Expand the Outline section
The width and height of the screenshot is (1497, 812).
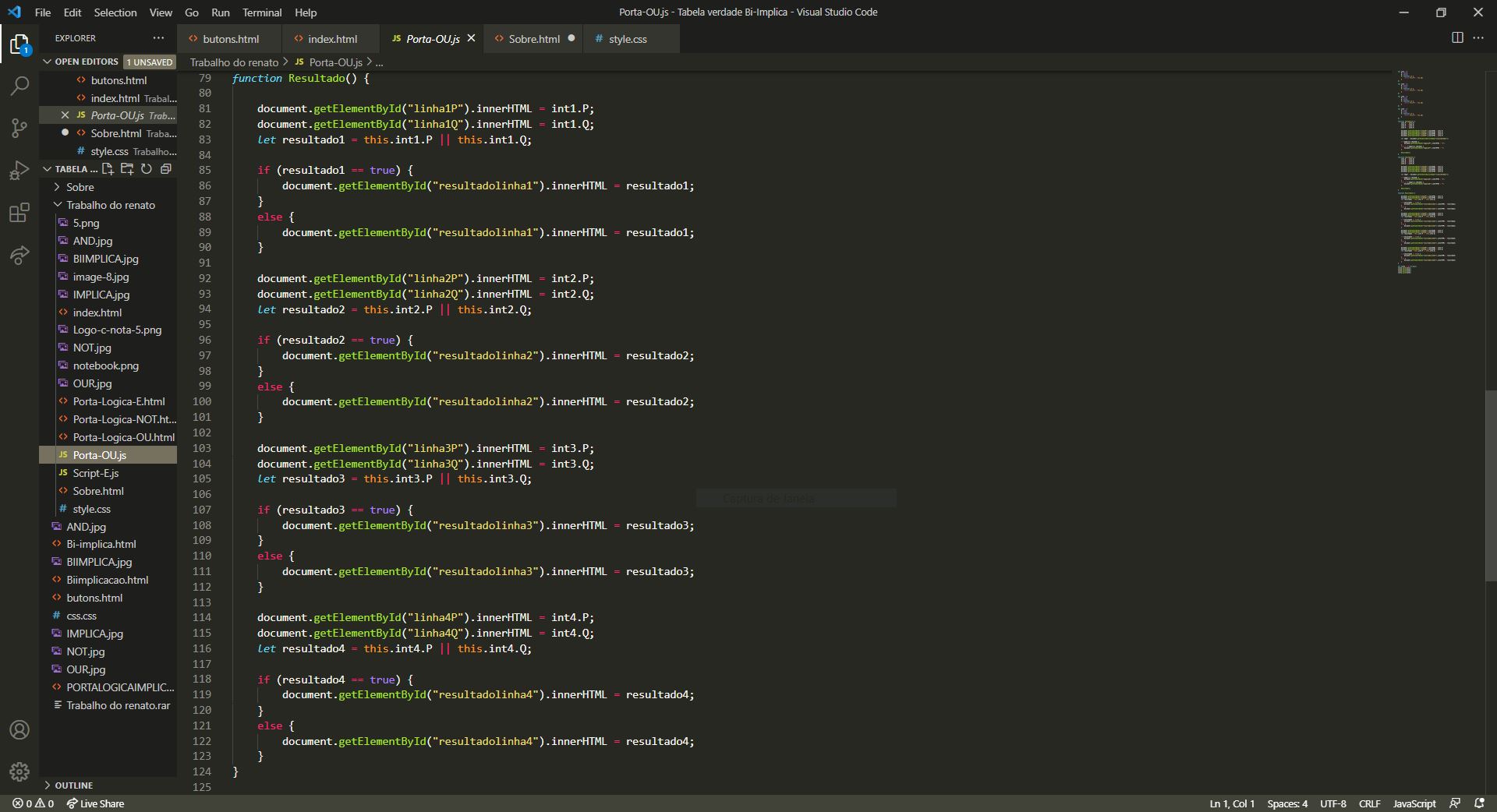point(74,786)
